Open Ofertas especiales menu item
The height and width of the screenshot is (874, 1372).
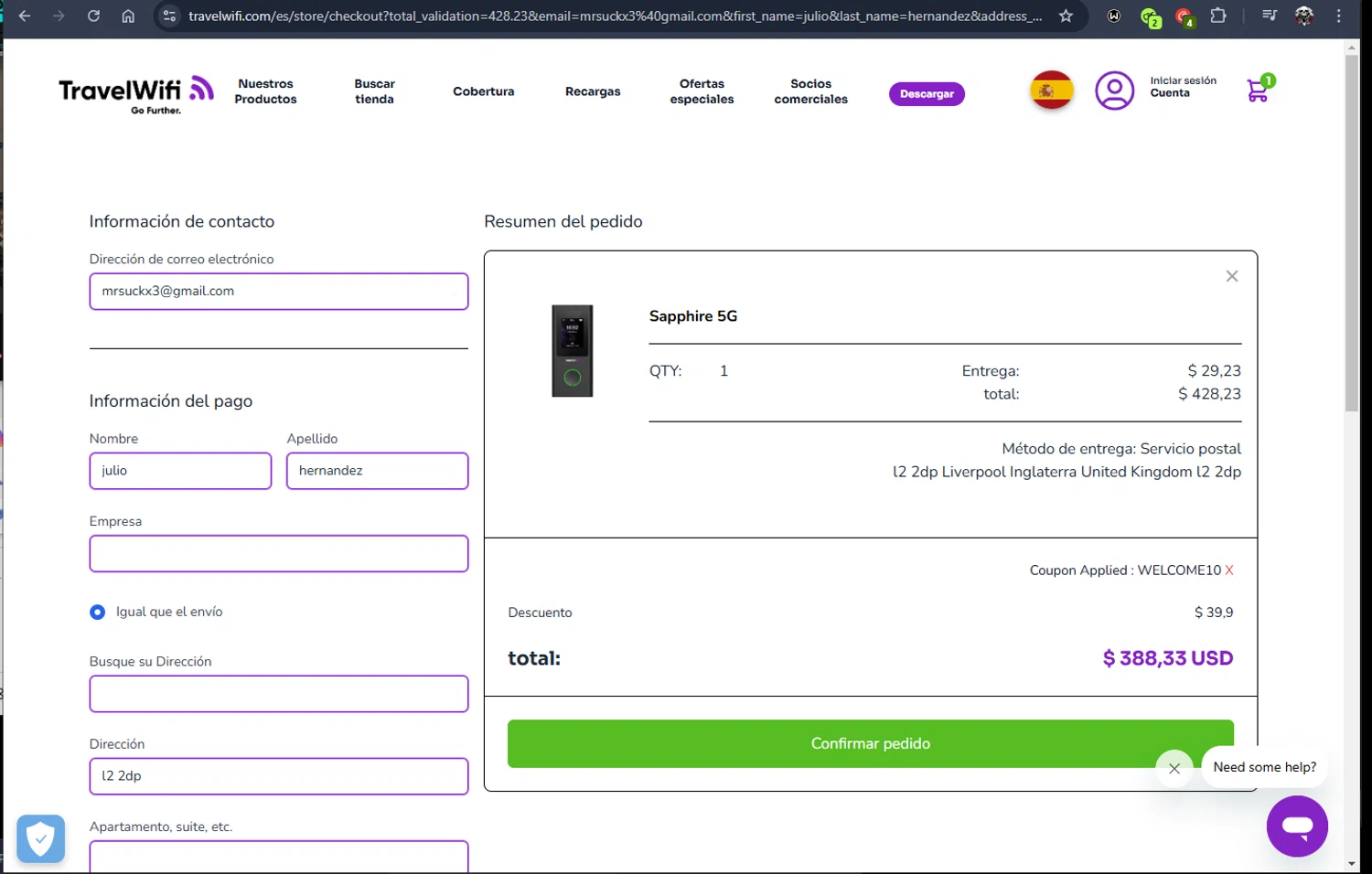coord(702,91)
